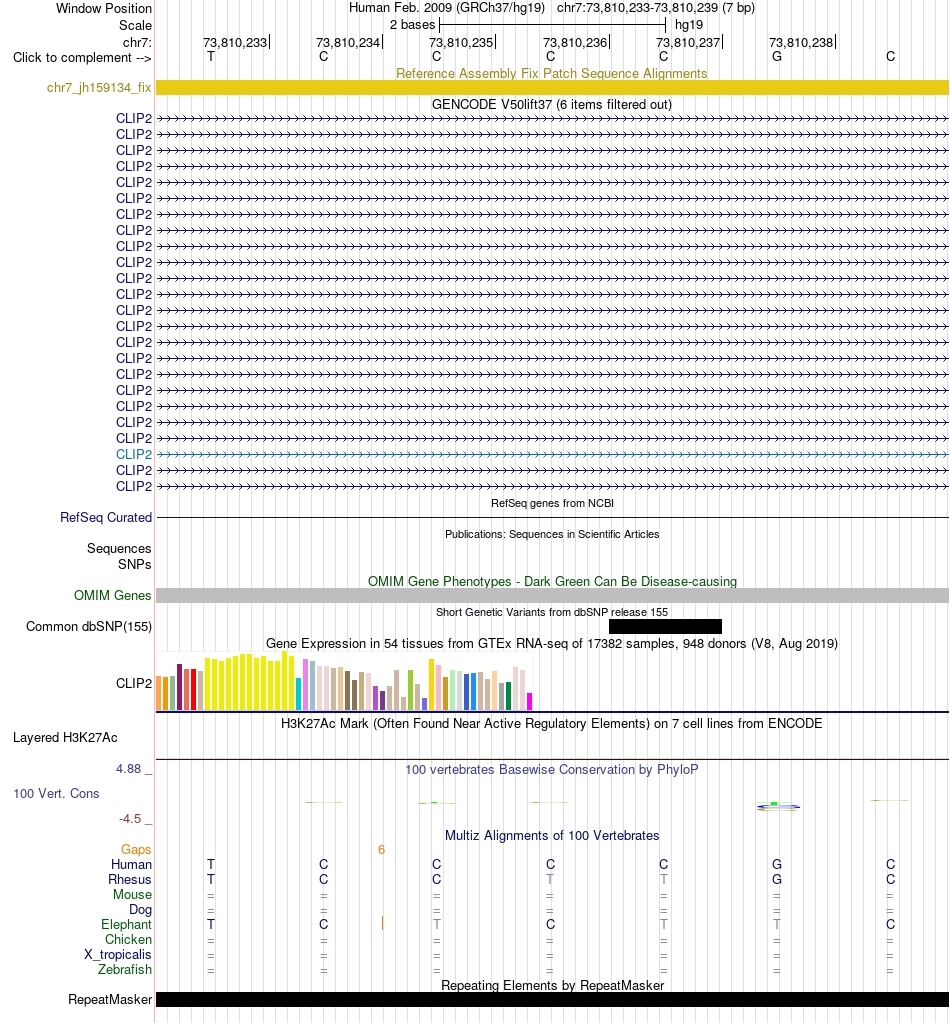Select the Rhesus species label
950x1023 pixels.
pyautogui.click(x=130, y=879)
